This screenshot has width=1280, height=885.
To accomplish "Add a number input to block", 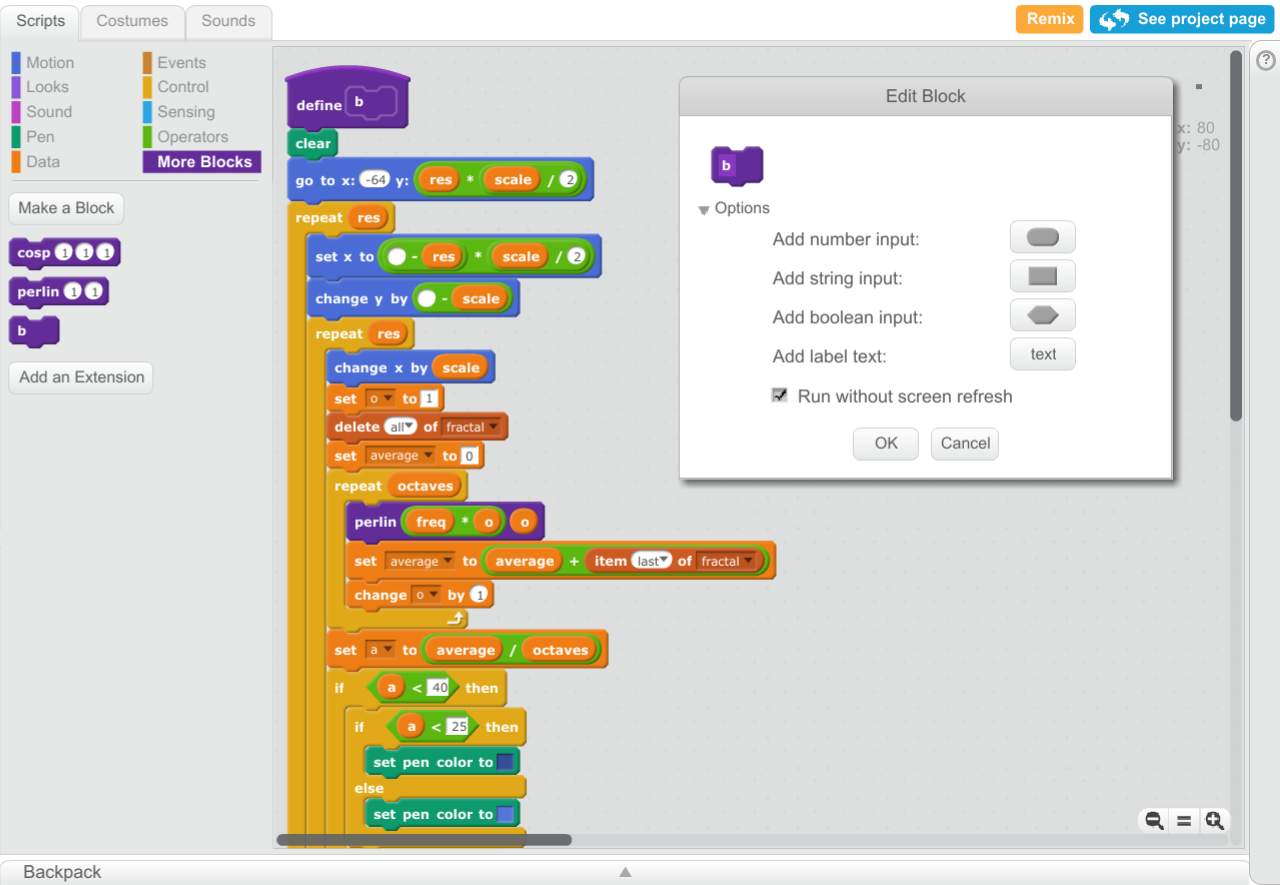I will click(1043, 238).
